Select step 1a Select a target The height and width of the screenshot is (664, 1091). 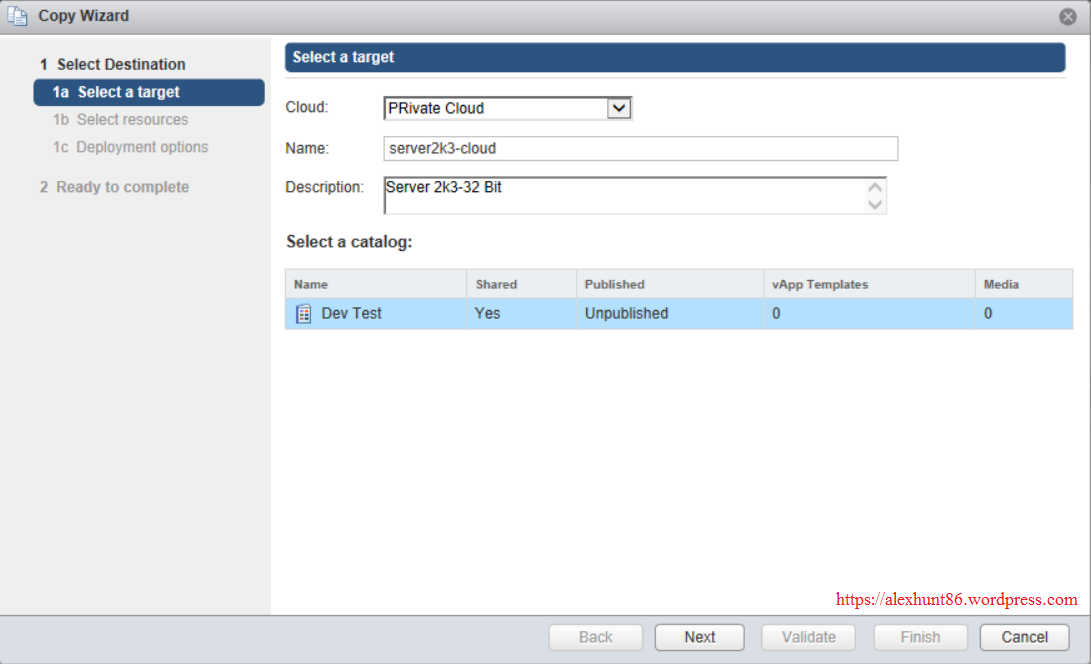pyautogui.click(x=148, y=92)
